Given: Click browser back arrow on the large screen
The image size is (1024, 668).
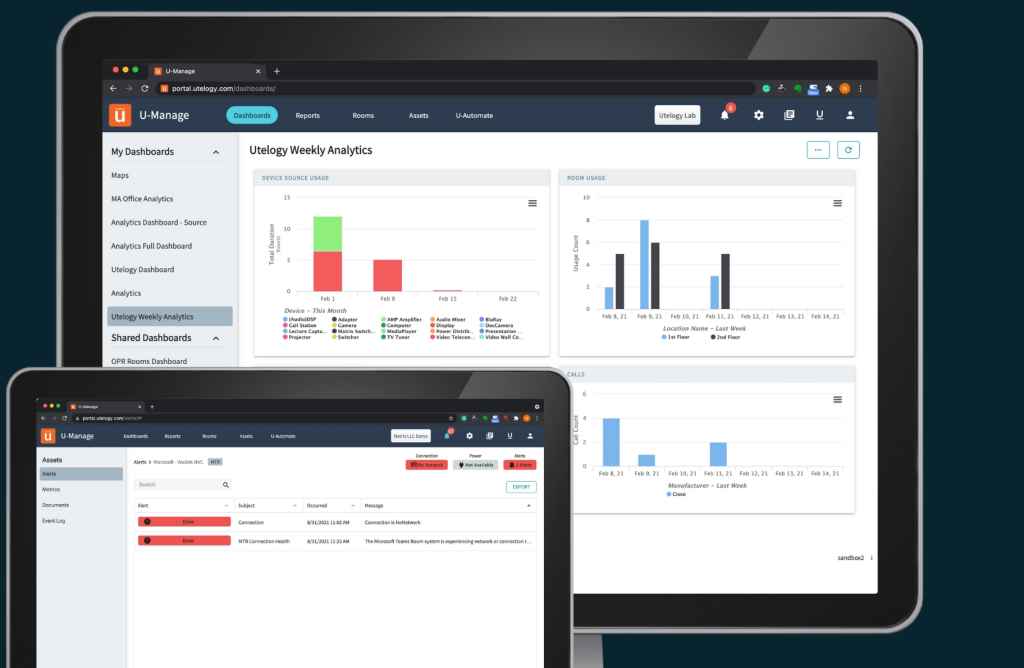Looking at the screenshot, I should 114,88.
